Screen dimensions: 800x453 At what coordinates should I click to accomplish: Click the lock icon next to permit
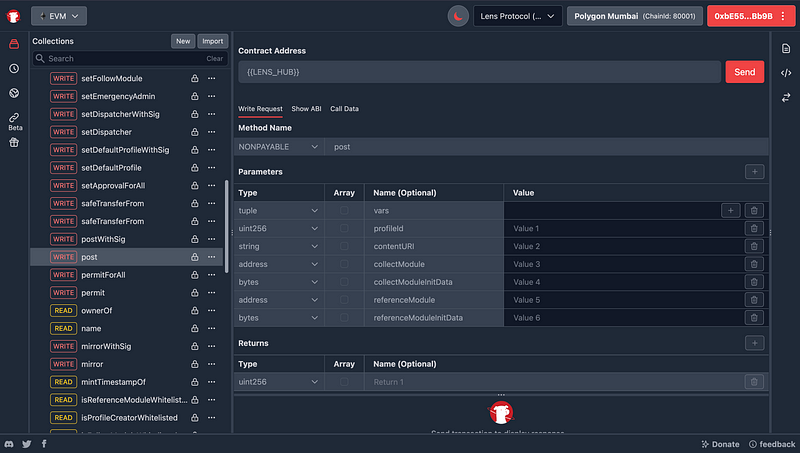(195, 293)
